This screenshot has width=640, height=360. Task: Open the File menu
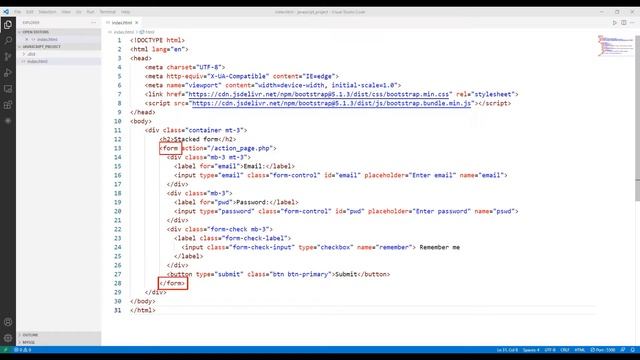click(x=18, y=12)
